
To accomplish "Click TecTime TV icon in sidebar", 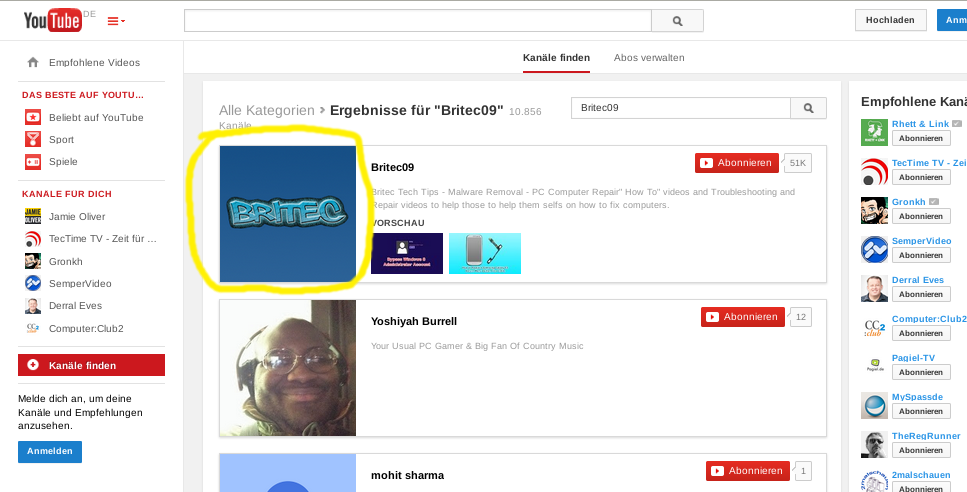I will pos(33,239).
